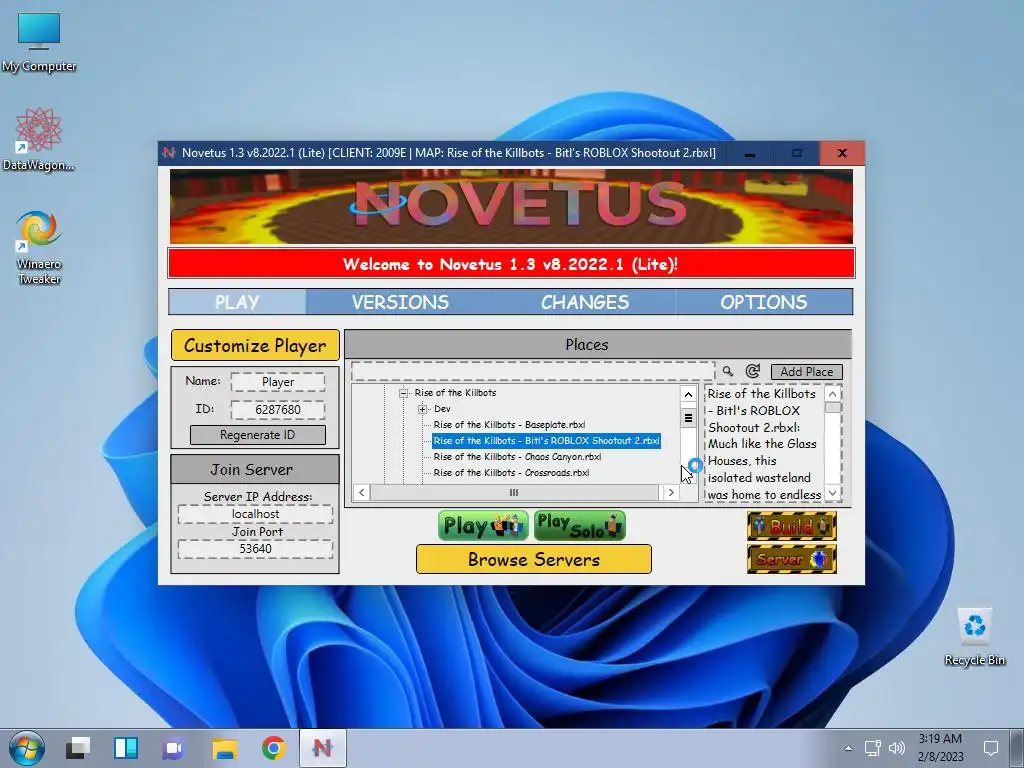
Task: Launch Google Chrome from the taskbar
Action: click(x=274, y=748)
